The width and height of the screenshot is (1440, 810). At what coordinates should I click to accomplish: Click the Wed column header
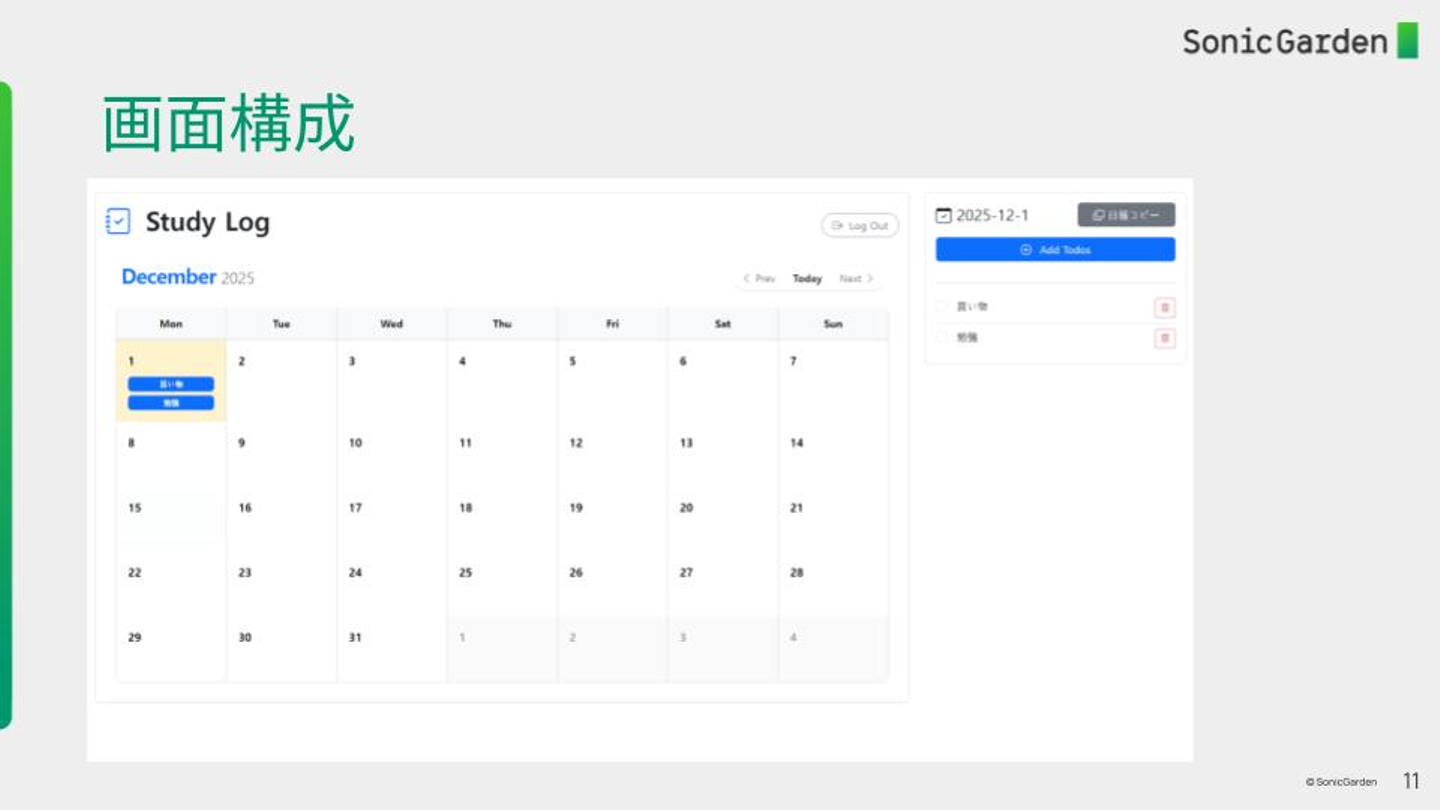[x=392, y=324]
